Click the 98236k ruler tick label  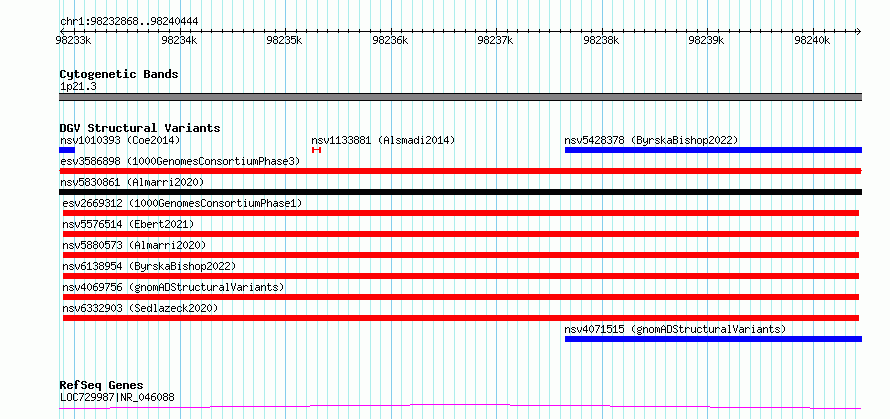pyautogui.click(x=390, y=40)
